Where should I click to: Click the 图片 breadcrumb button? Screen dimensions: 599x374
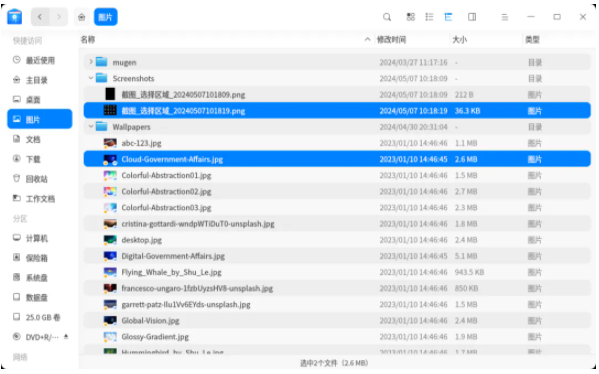click(x=105, y=17)
